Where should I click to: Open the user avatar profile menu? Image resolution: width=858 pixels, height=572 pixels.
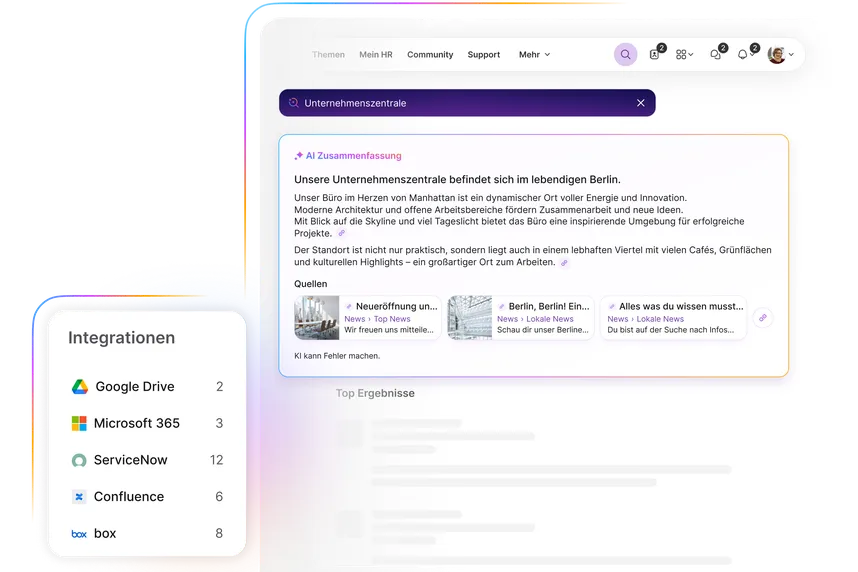[x=780, y=54]
